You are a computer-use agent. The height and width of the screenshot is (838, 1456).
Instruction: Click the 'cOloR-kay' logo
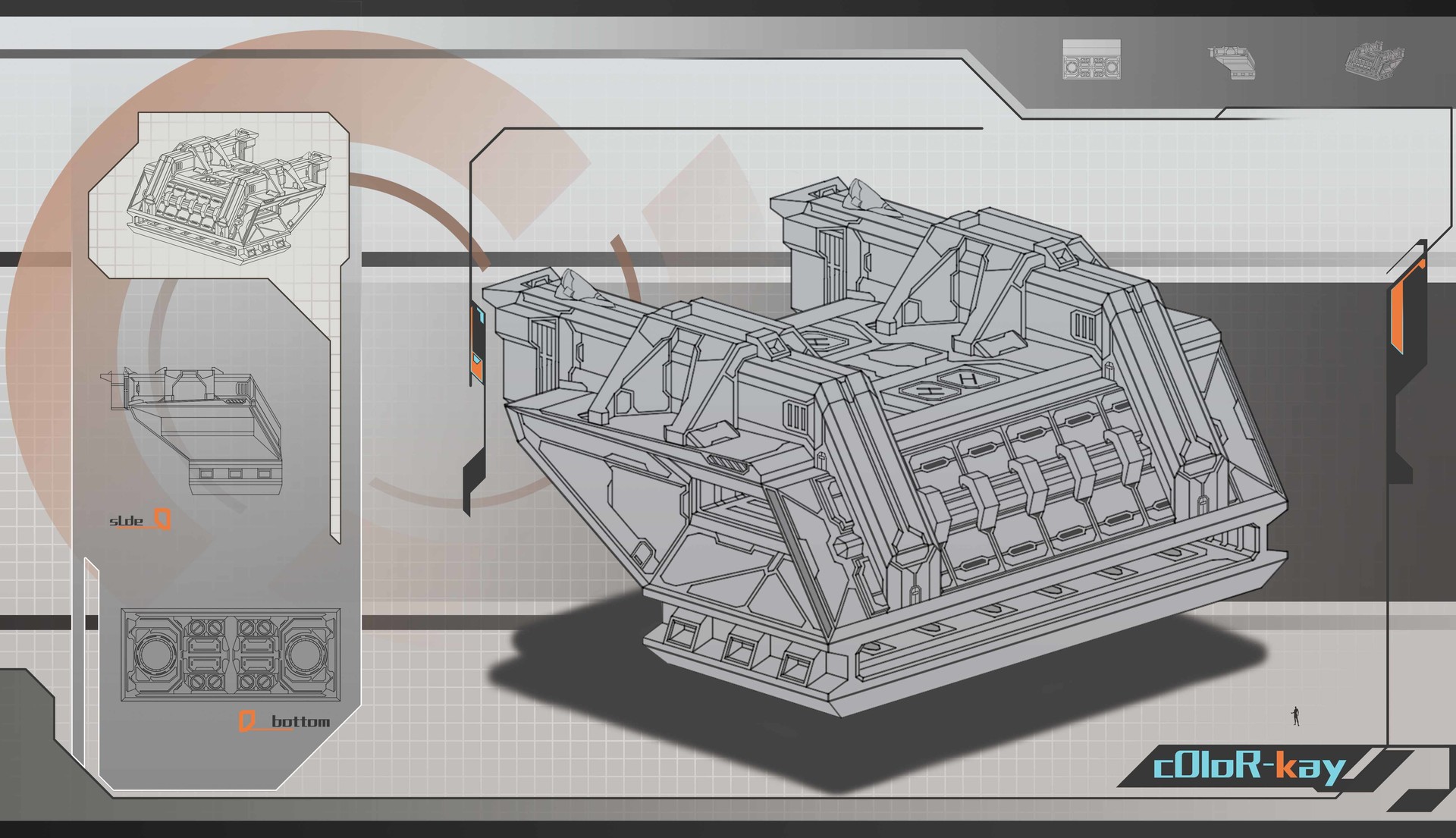1247,767
